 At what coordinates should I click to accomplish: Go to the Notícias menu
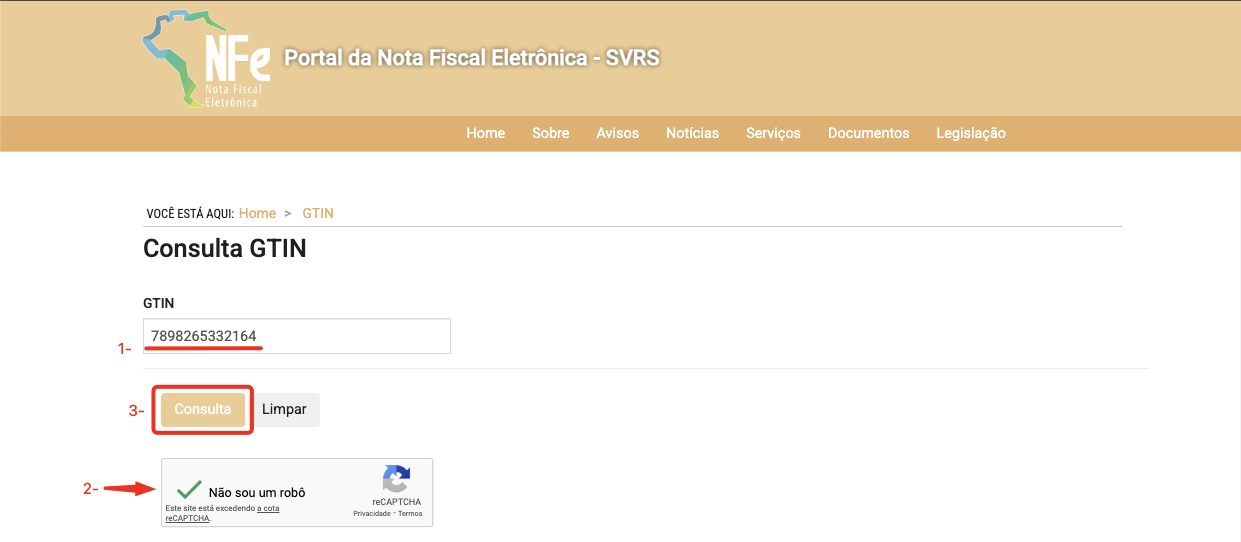693,133
